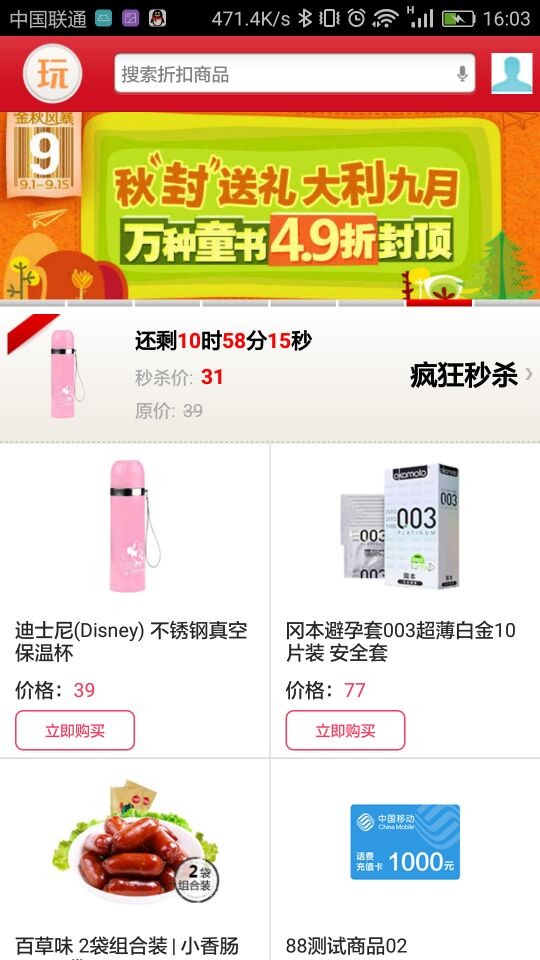Tap the Bluetooth status icon

(x=304, y=18)
